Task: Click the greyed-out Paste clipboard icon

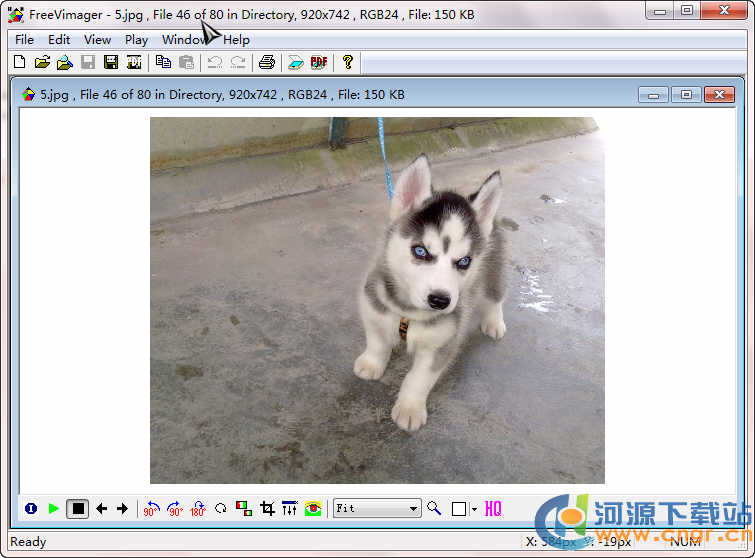Action: (x=186, y=62)
